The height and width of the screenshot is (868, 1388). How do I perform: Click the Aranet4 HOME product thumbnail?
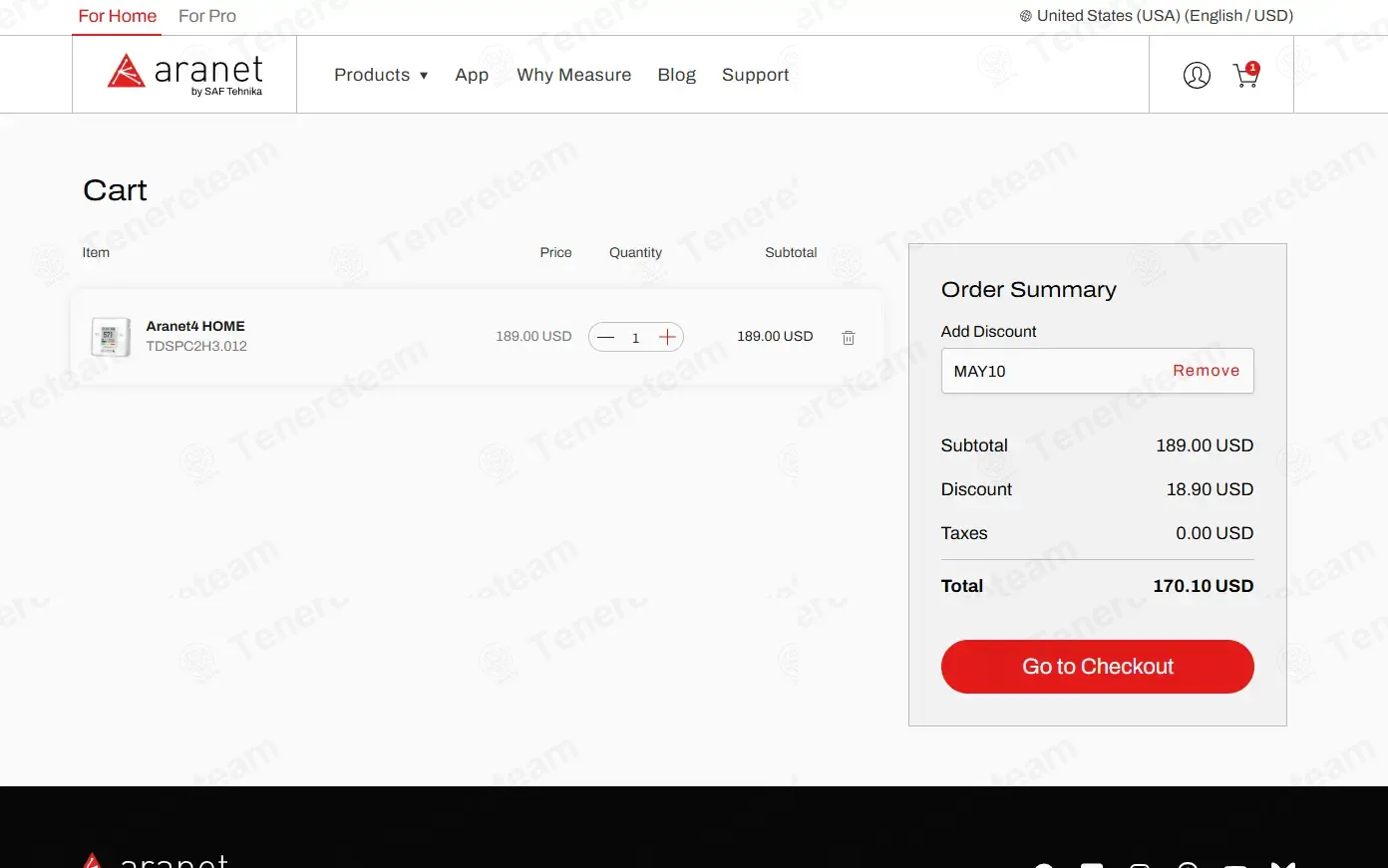(111, 337)
